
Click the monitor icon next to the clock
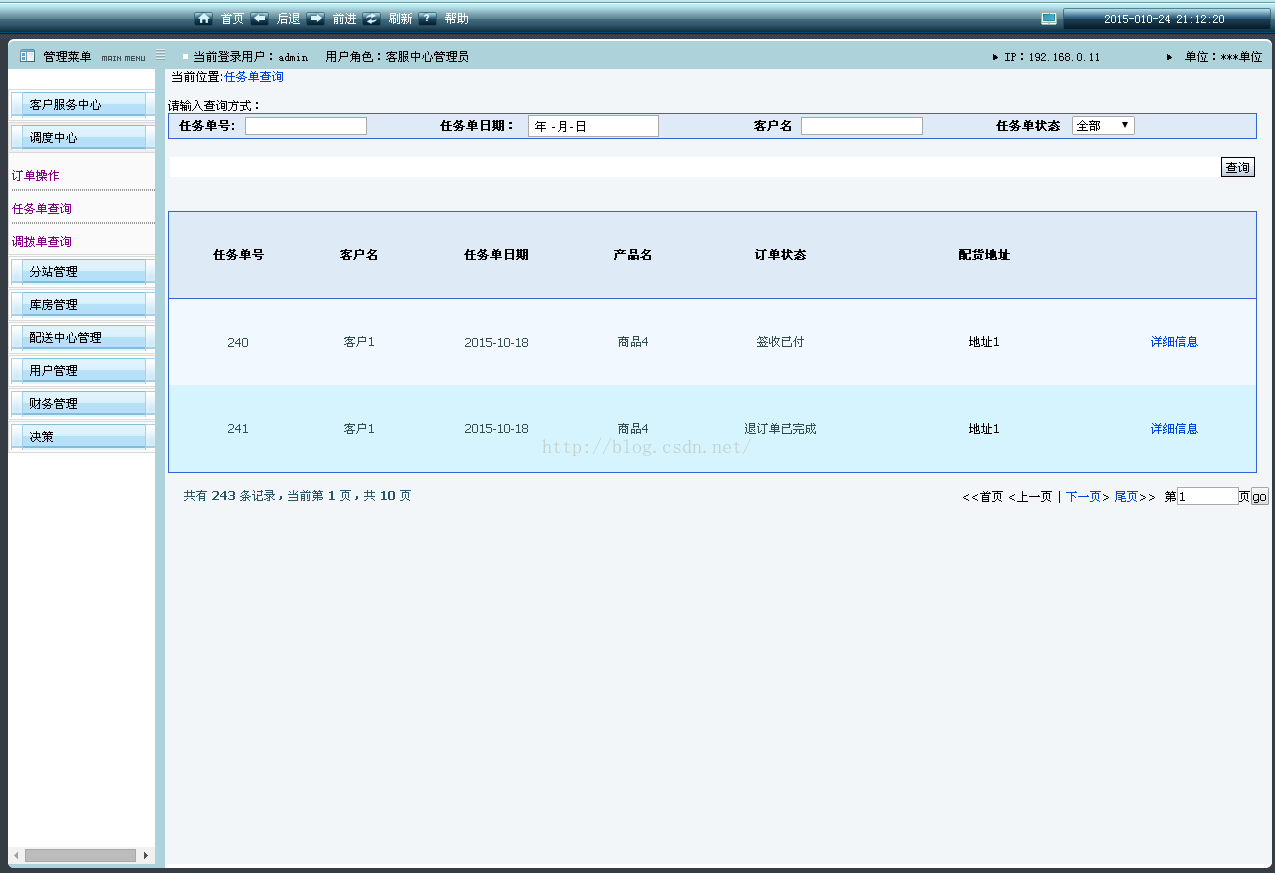point(1049,18)
